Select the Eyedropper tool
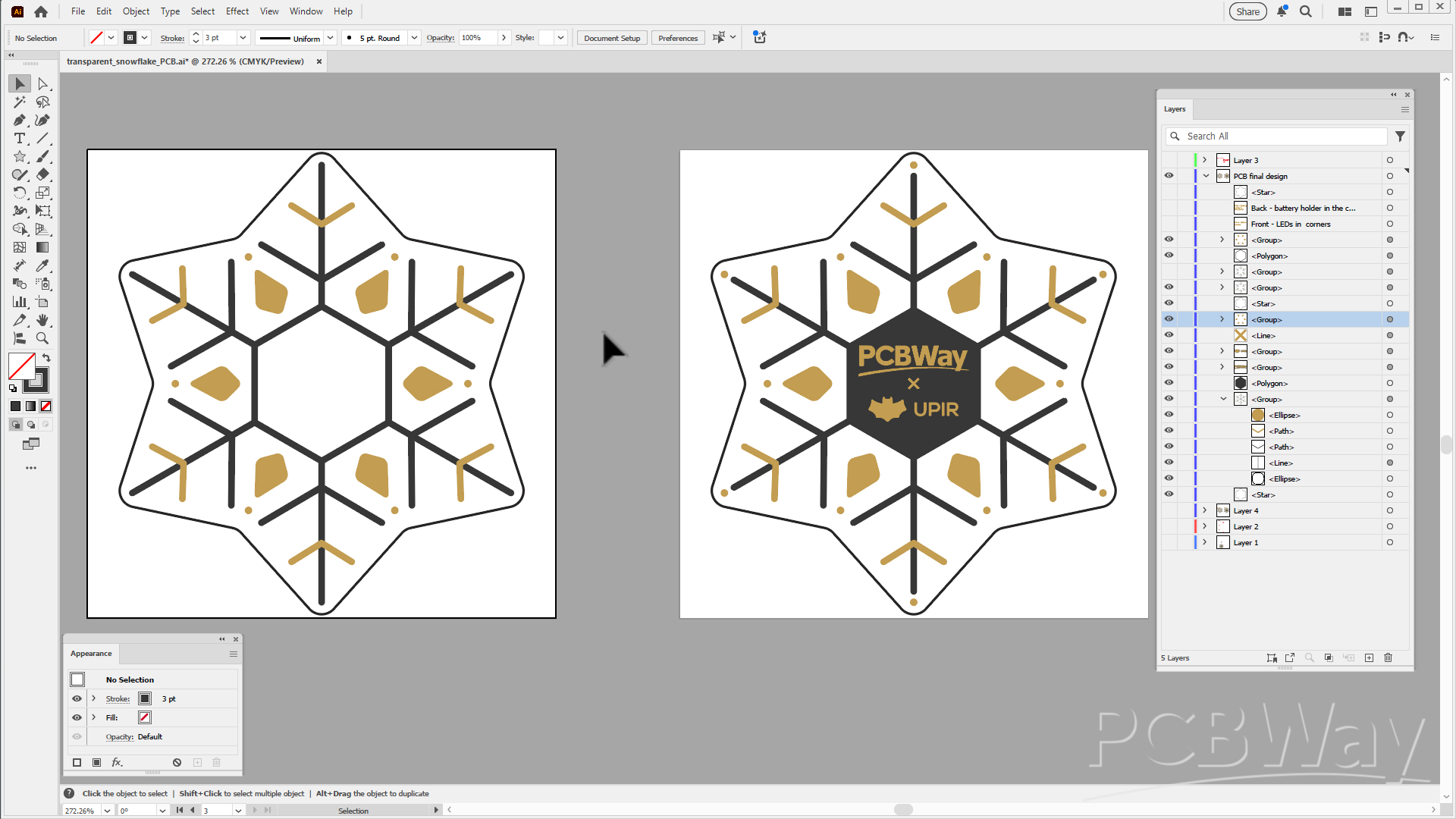1456x819 pixels. click(42, 266)
